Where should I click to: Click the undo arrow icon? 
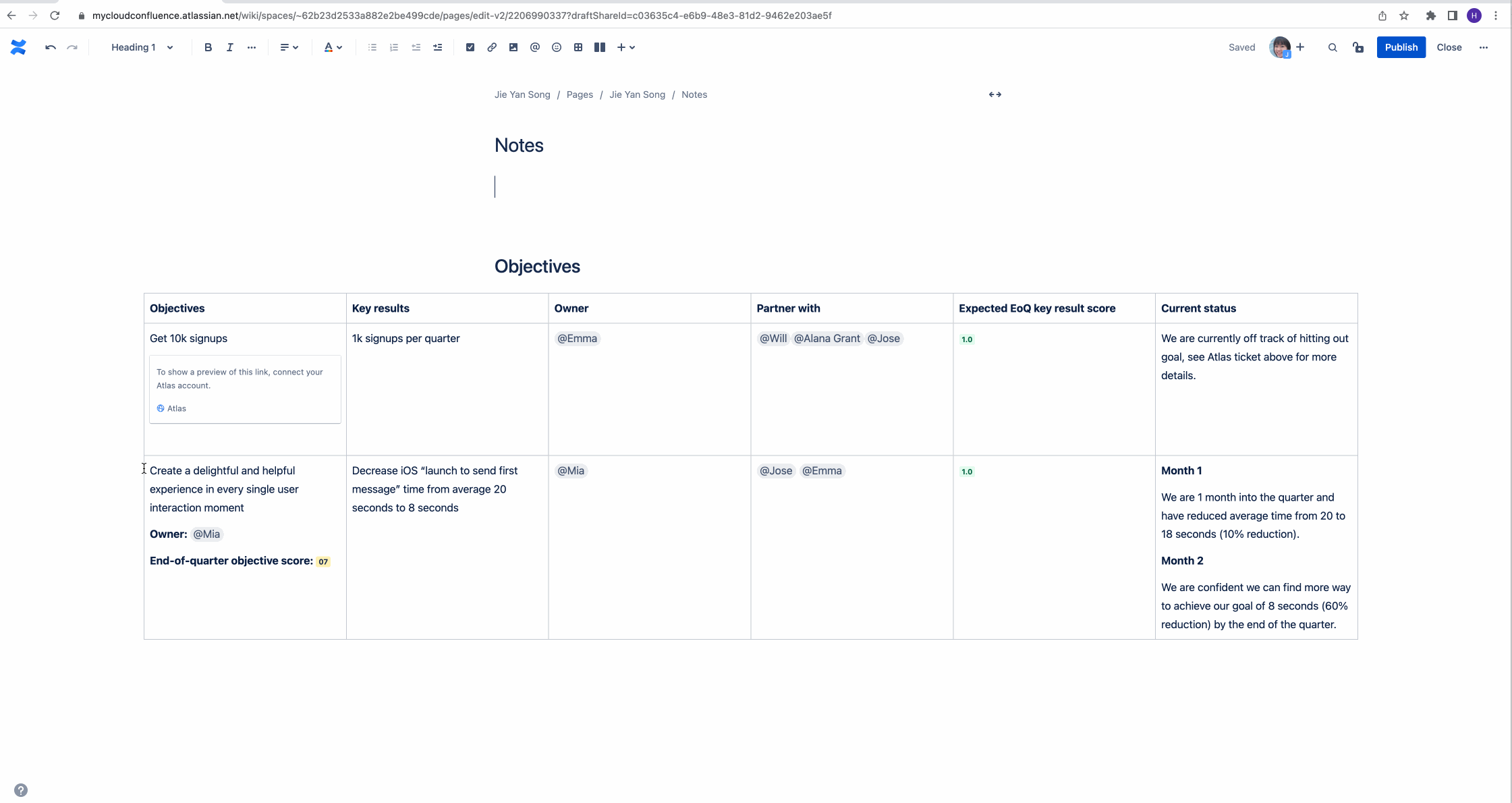(51, 47)
